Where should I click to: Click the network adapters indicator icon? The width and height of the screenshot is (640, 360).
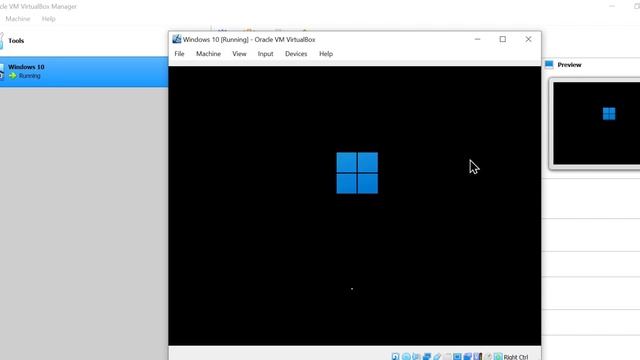tap(427, 357)
